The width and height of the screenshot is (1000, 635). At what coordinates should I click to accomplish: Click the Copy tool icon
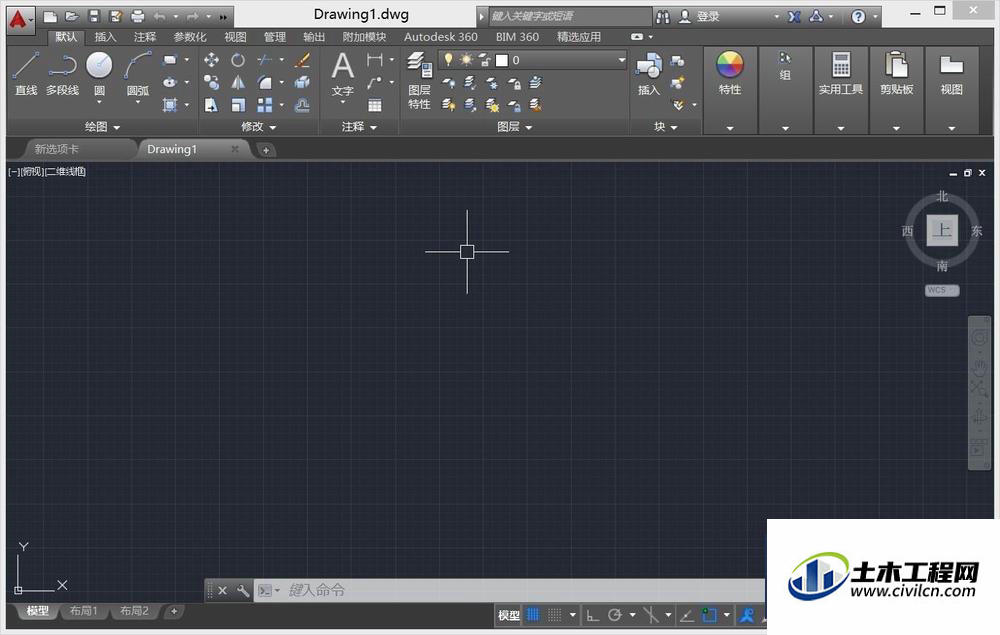coord(211,82)
